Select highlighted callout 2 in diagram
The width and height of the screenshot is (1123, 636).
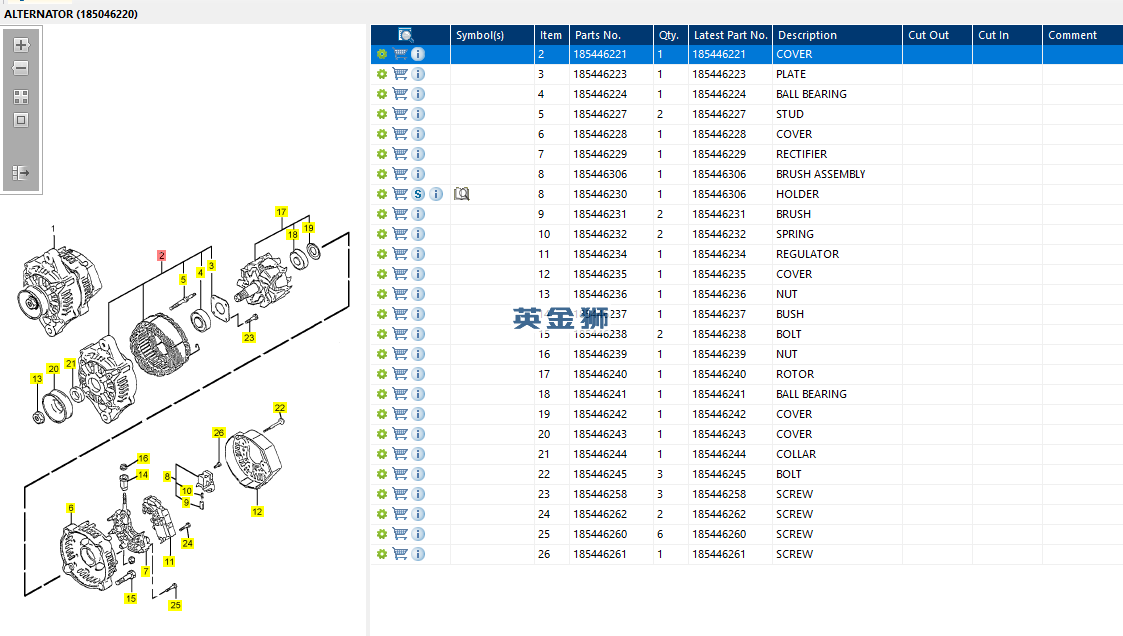[x=162, y=256]
